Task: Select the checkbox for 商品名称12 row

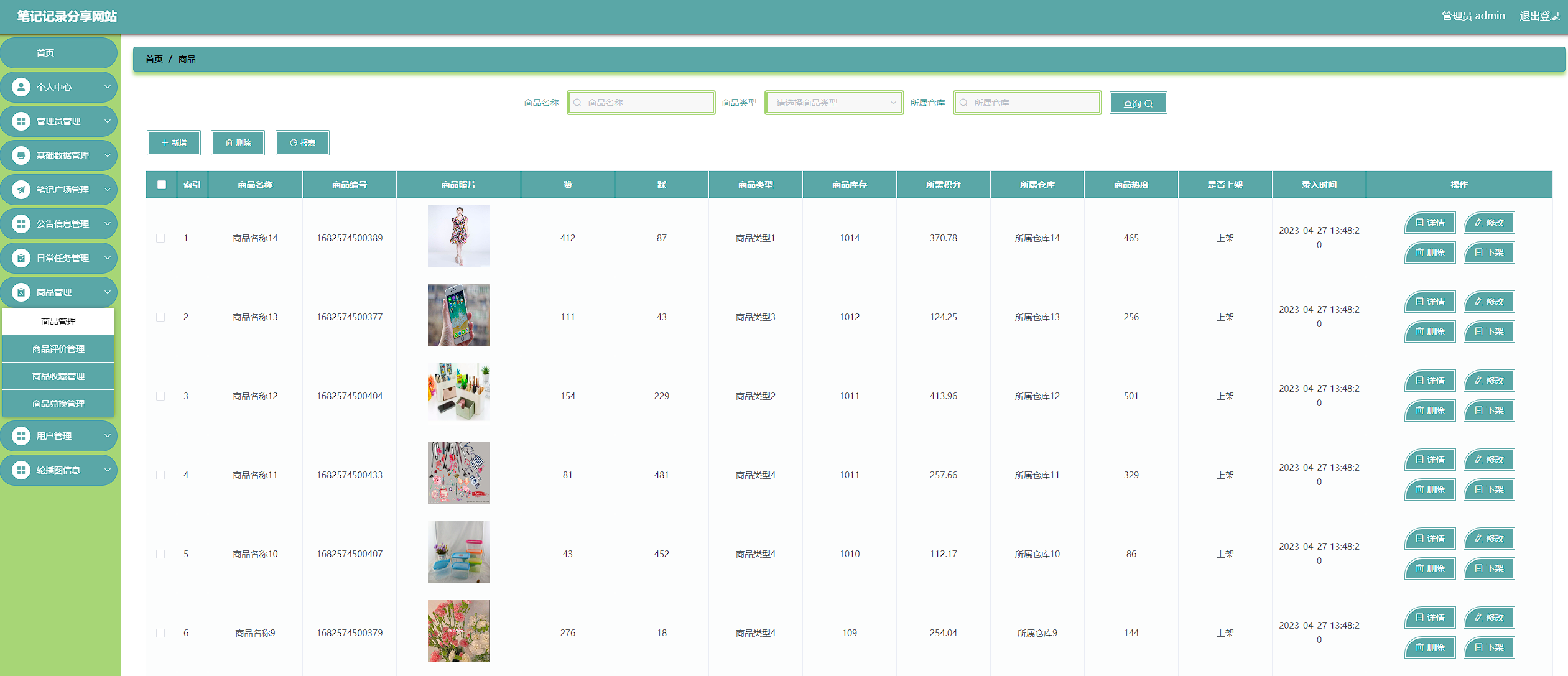Action: point(160,396)
